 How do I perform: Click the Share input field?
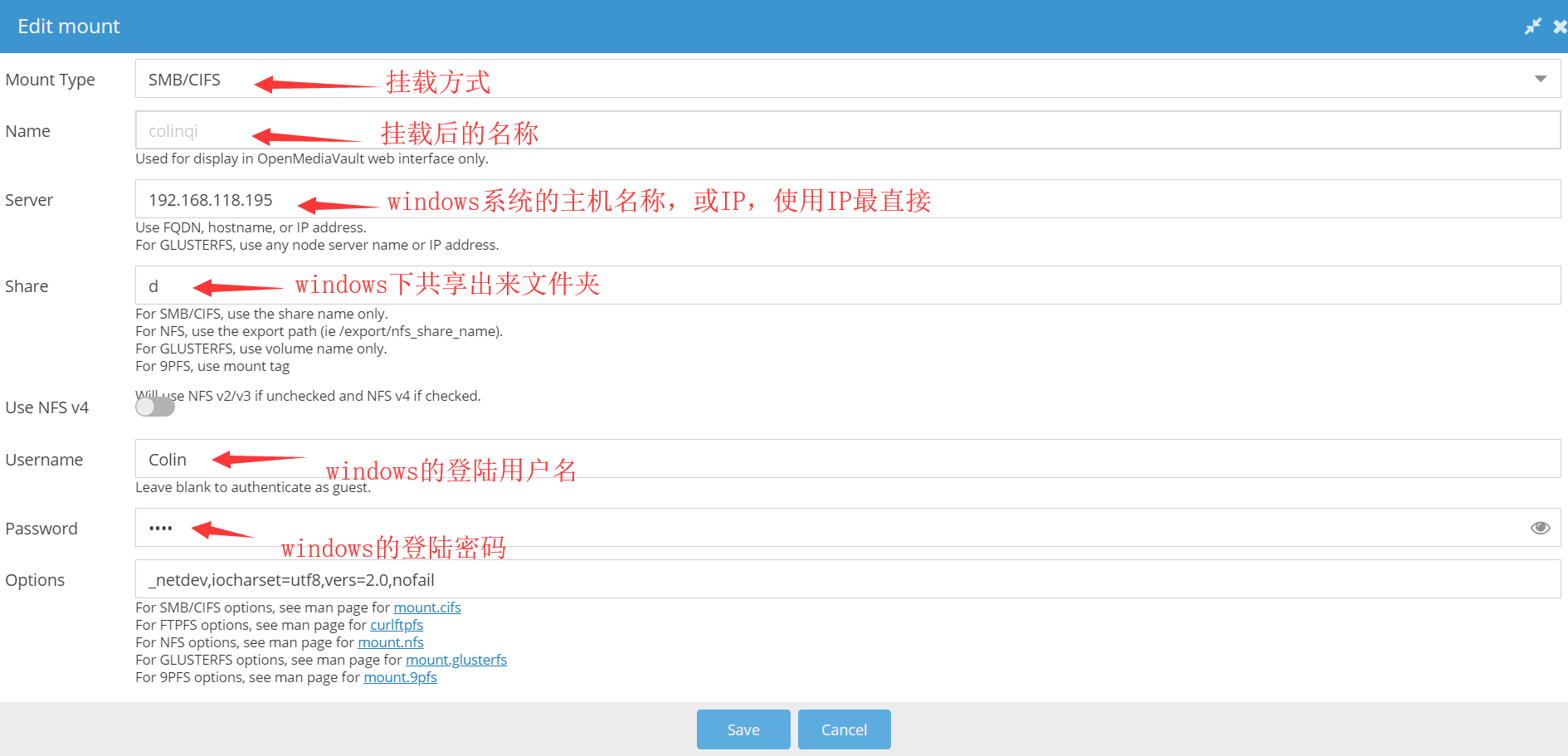(848, 285)
